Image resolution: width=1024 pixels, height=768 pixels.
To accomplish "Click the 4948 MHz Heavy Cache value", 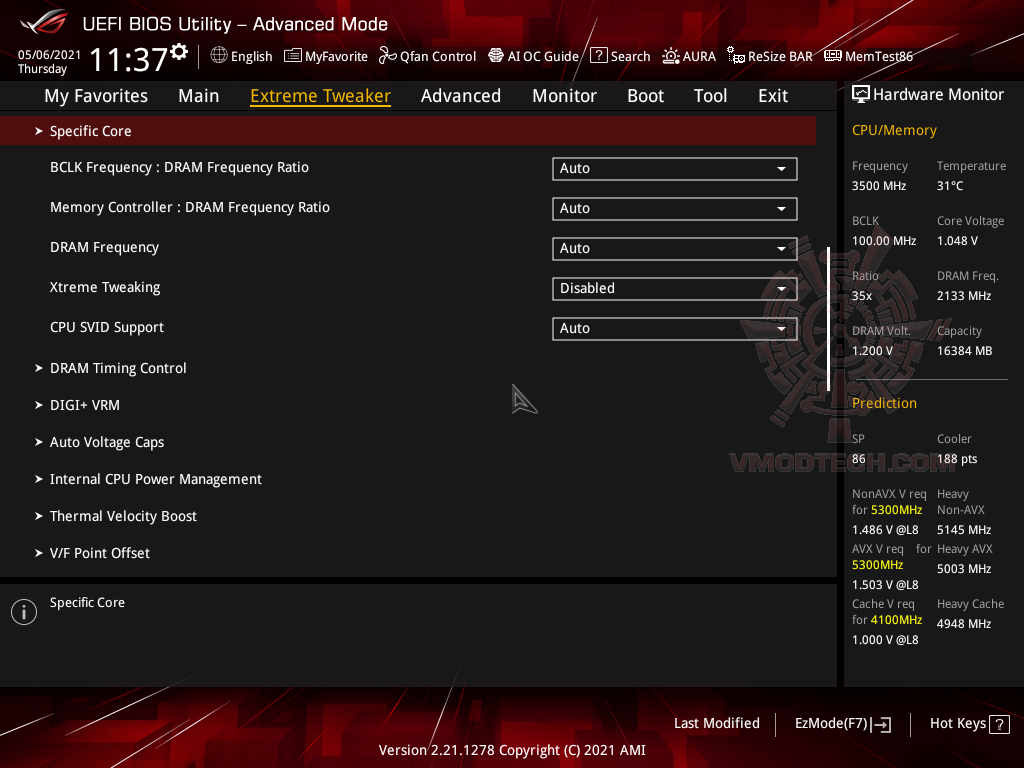I will [964, 624].
